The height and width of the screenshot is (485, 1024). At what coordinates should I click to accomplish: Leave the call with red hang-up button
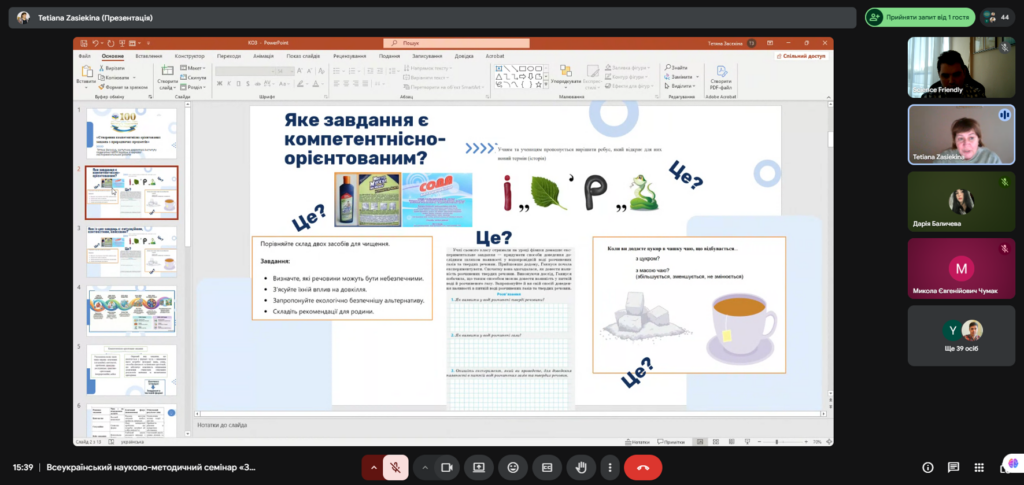pyautogui.click(x=642, y=467)
